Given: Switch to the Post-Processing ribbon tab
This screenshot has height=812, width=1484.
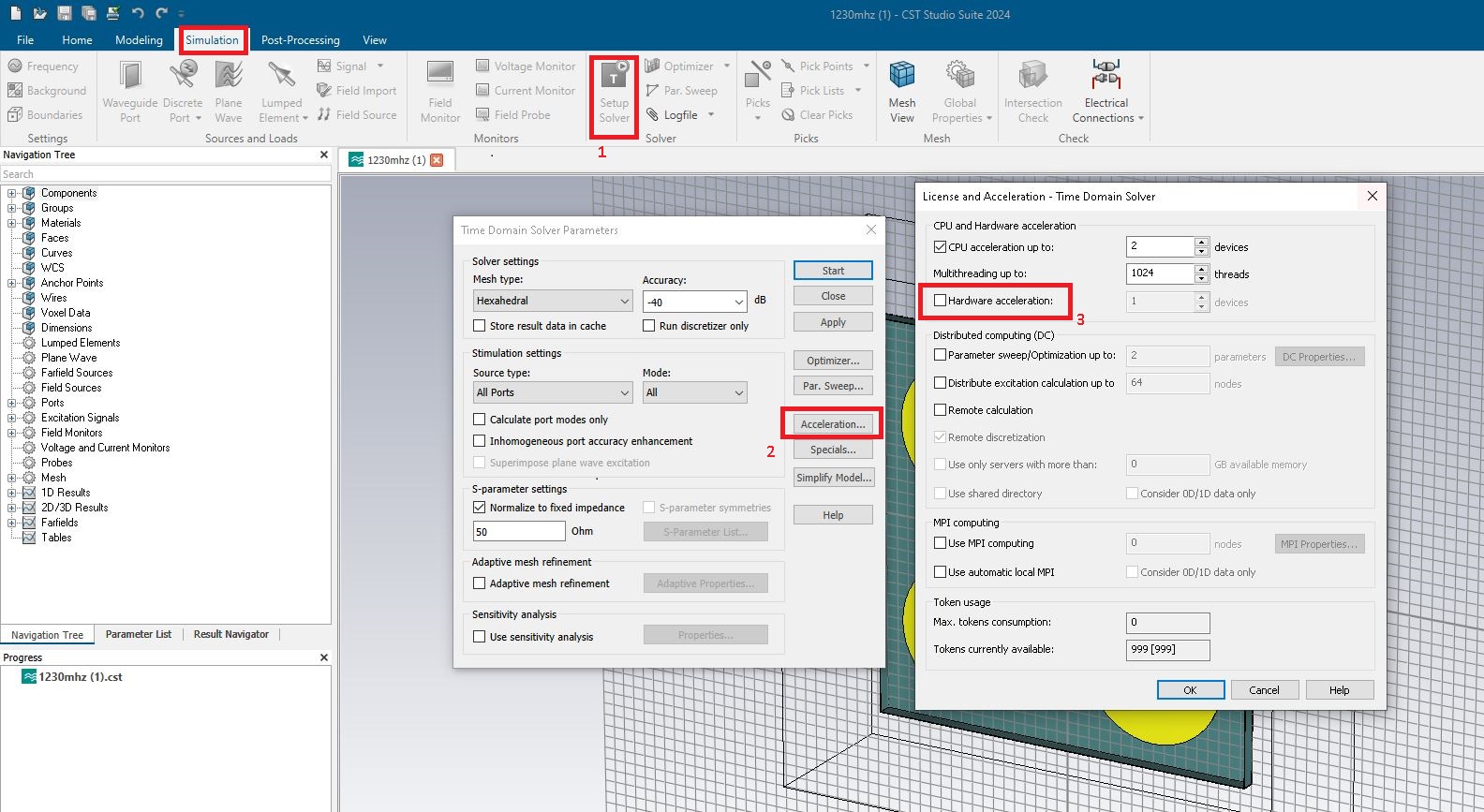Looking at the screenshot, I should click(x=300, y=40).
